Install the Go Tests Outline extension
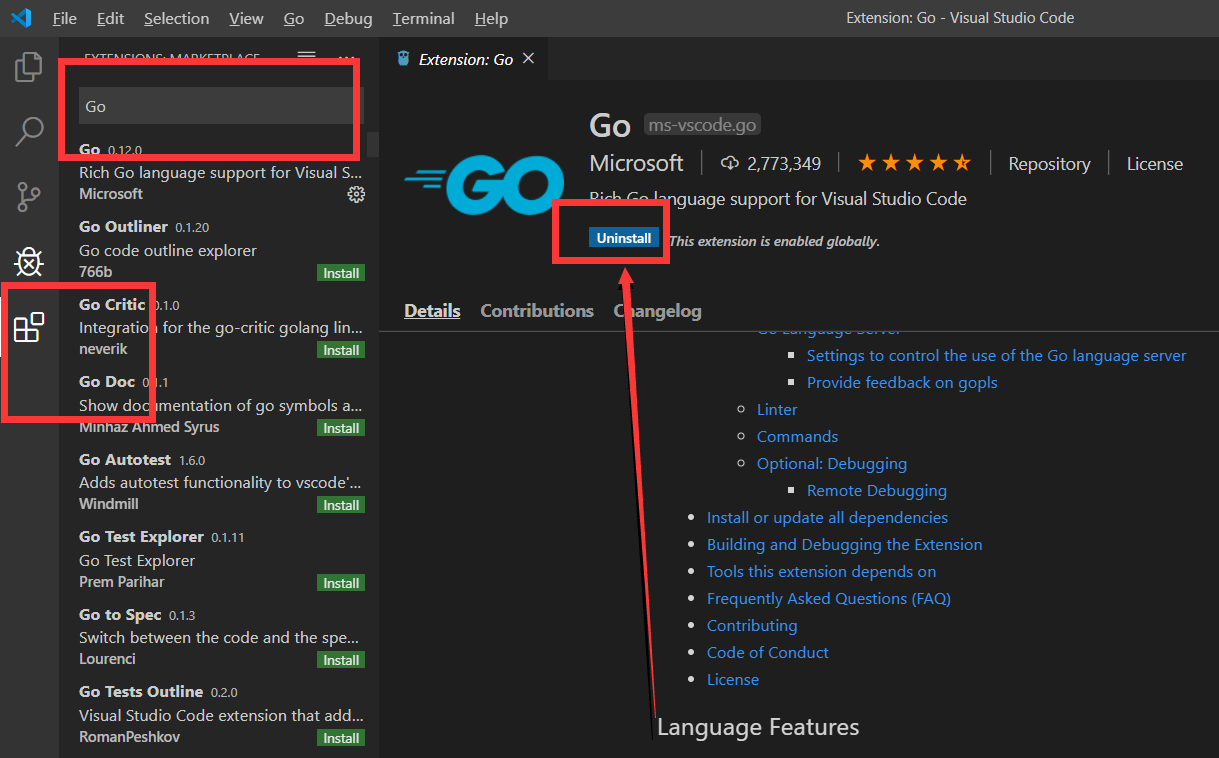Screen dimensions: 1219x758 click(341, 738)
